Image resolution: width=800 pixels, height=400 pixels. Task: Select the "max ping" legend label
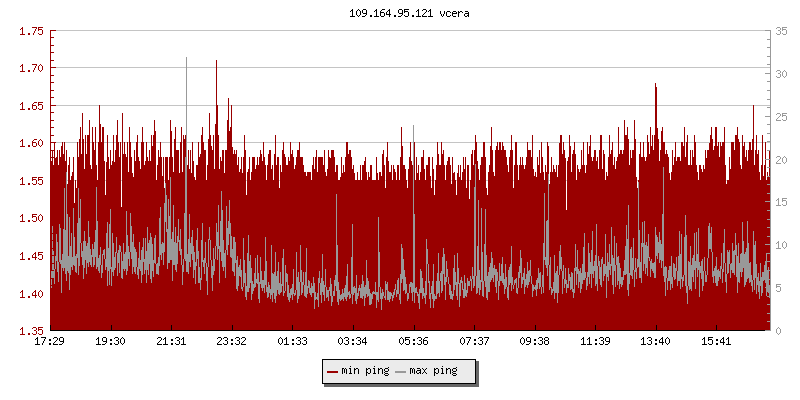(434, 371)
